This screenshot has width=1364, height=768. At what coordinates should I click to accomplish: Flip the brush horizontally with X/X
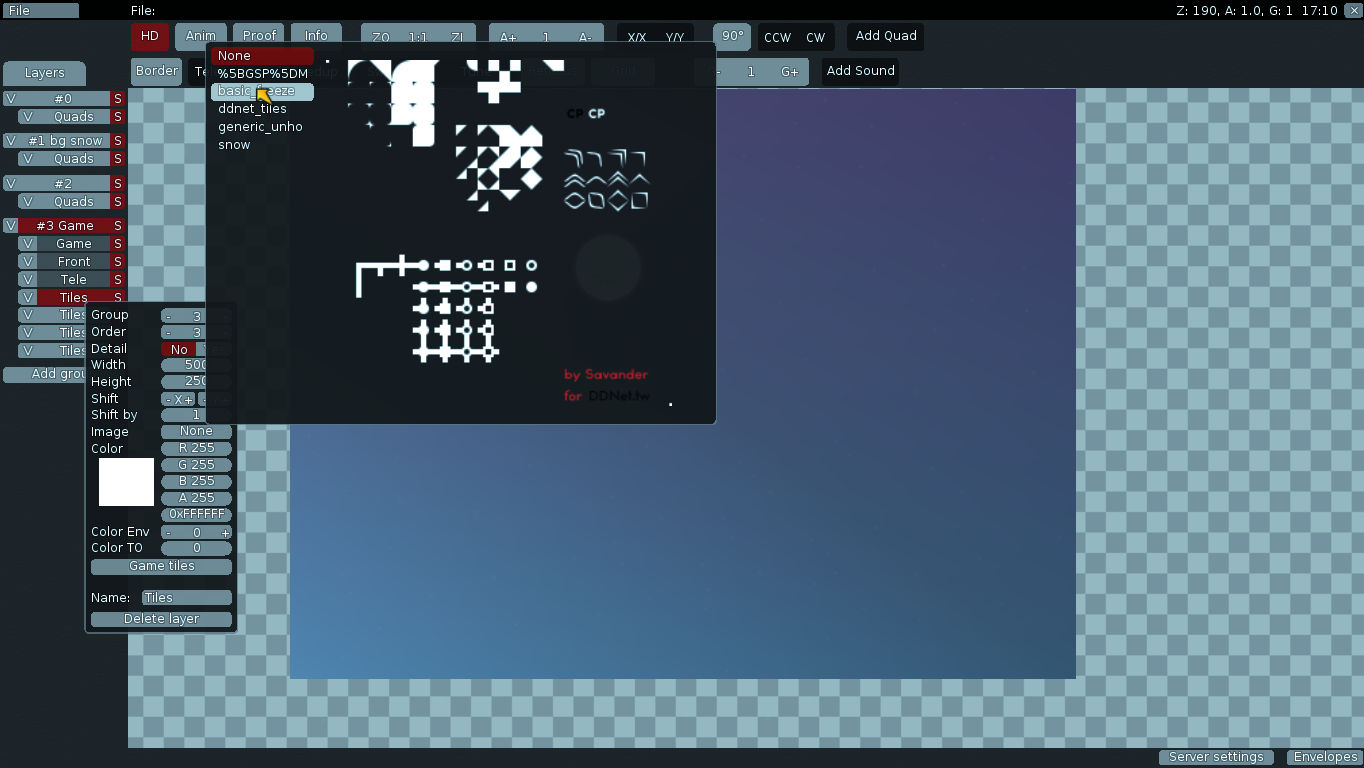[636, 38]
